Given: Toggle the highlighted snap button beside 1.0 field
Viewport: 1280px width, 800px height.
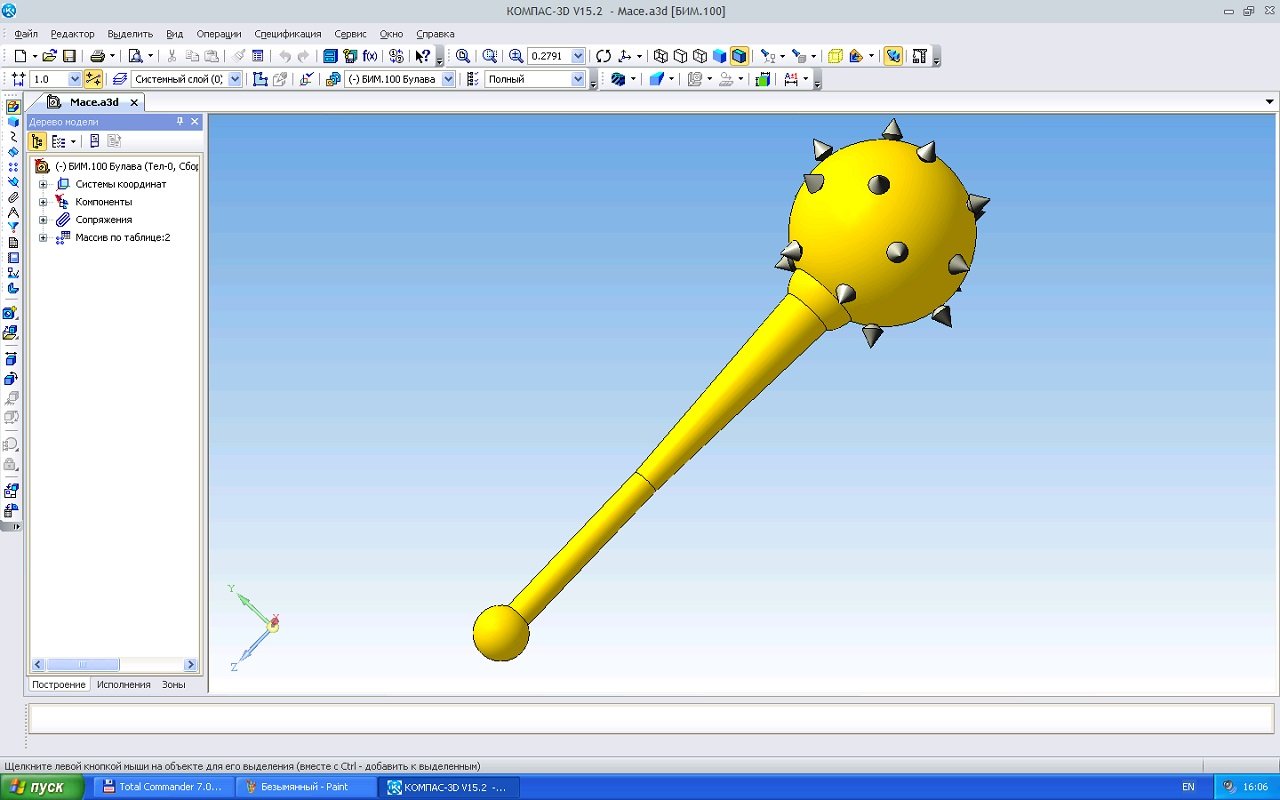Looking at the screenshot, I should [x=93, y=79].
